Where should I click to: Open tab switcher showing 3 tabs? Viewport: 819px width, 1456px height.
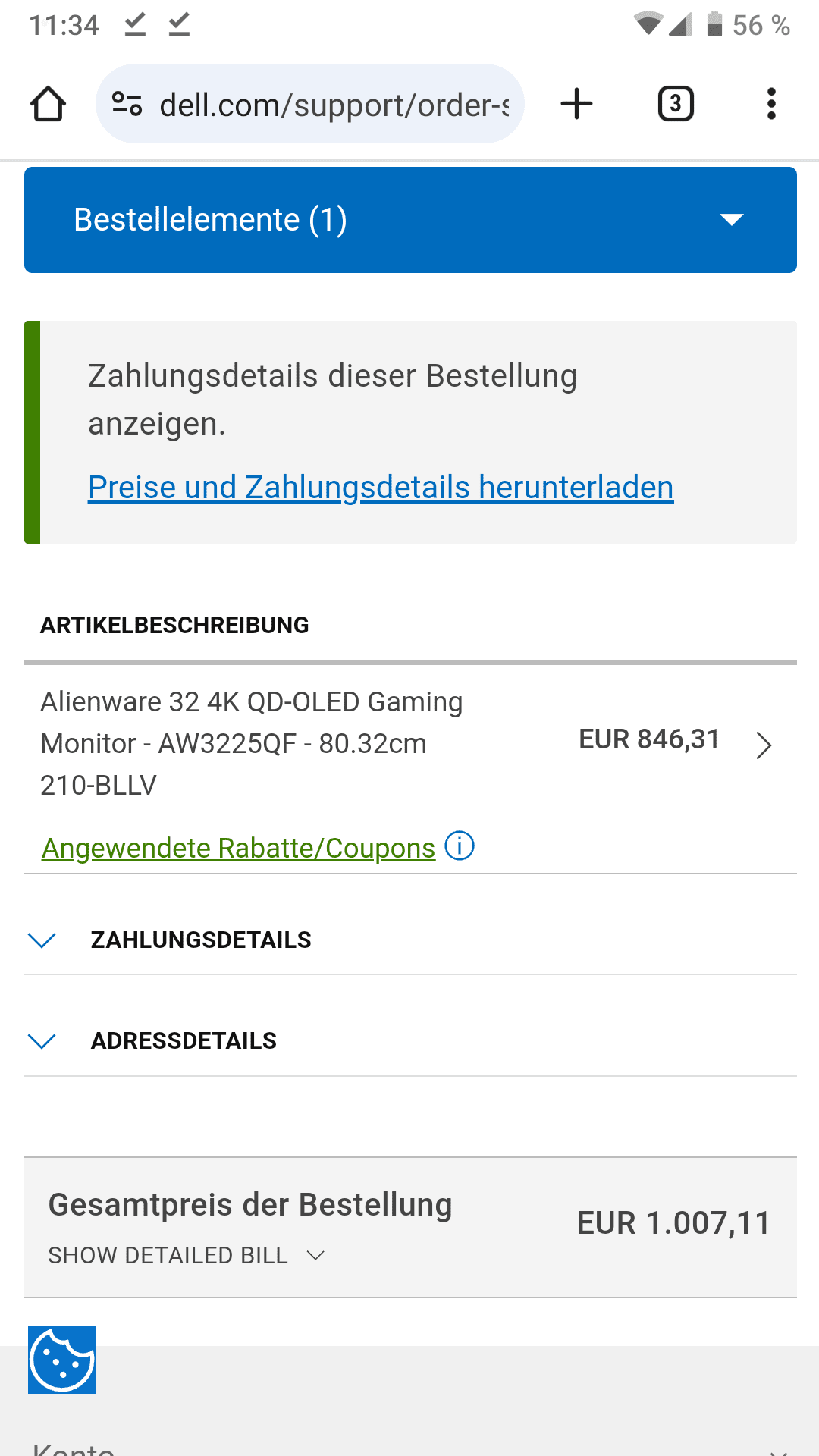(676, 104)
